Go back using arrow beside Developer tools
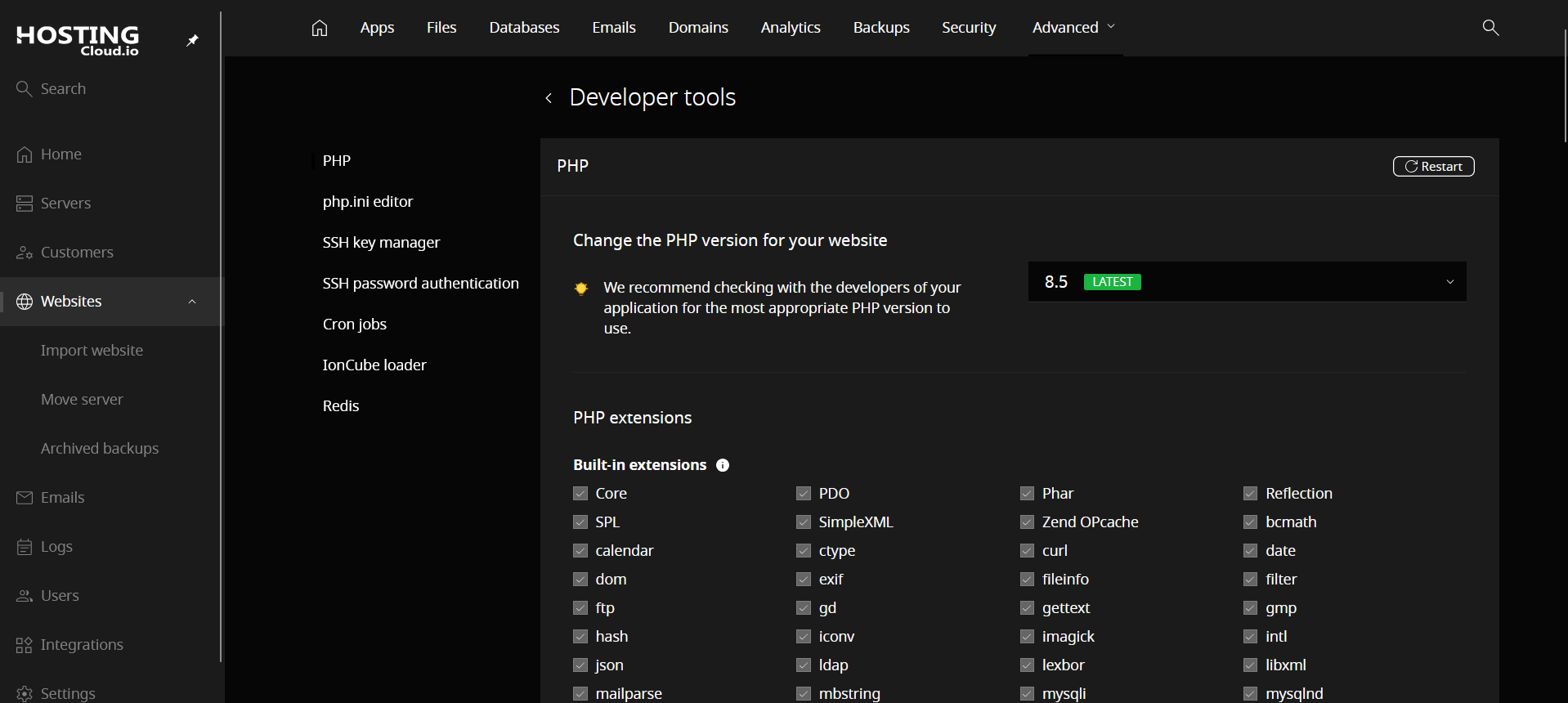1568x703 pixels. click(549, 98)
